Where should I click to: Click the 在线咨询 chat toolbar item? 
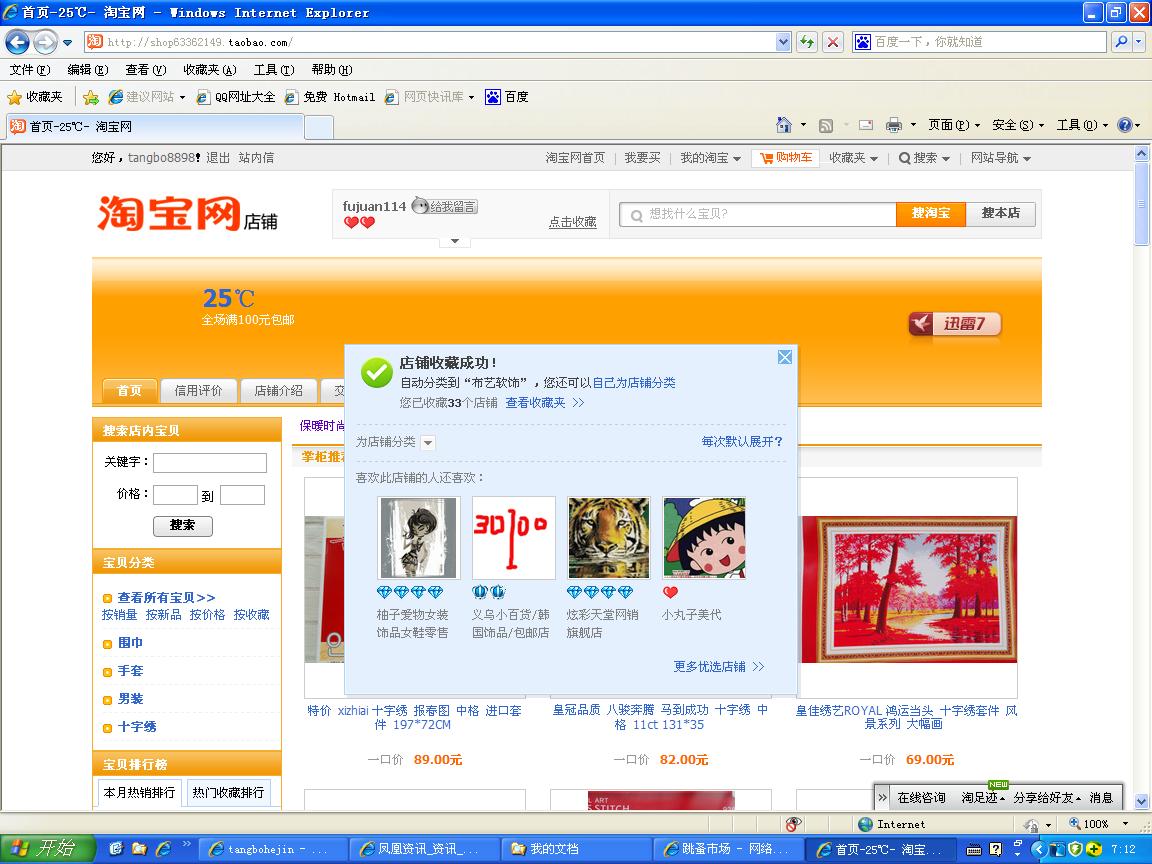click(921, 798)
